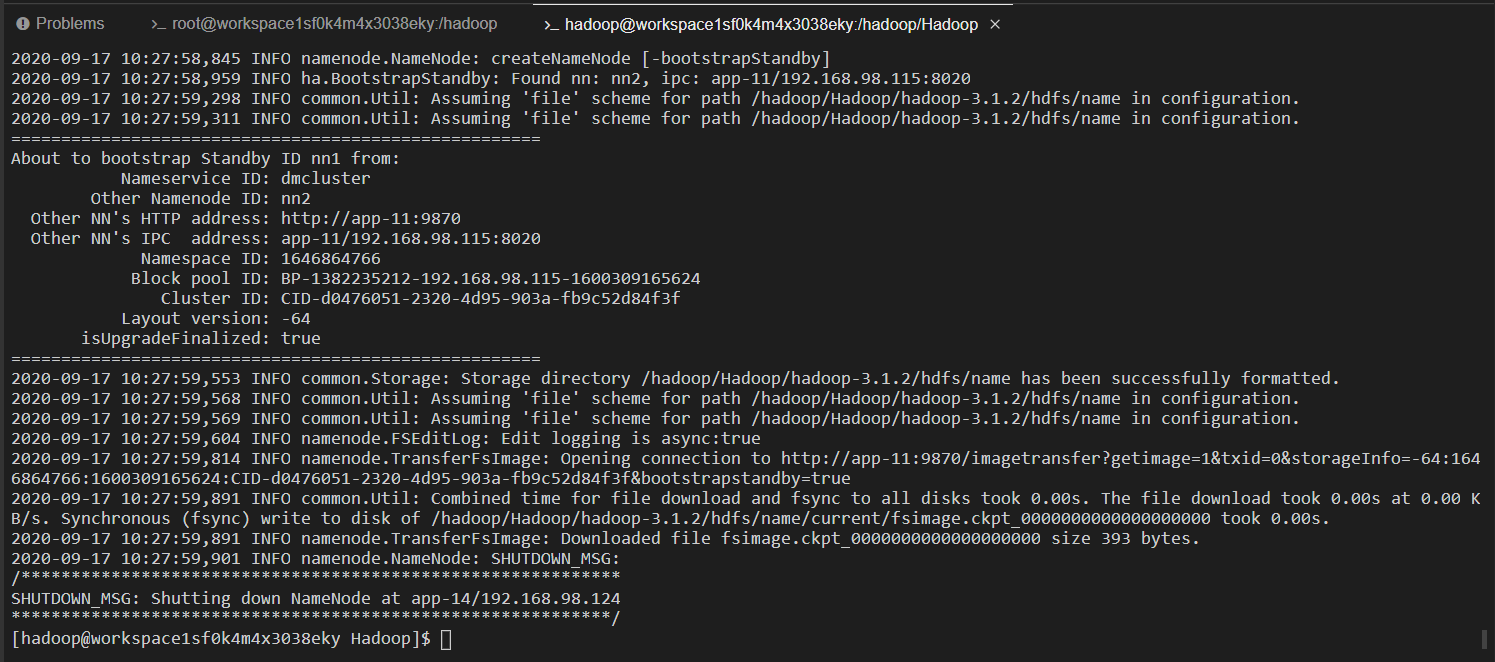This screenshot has height=662, width=1495.
Task: Open the http://app-11:9870 HTTP address link
Action: pos(371,218)
